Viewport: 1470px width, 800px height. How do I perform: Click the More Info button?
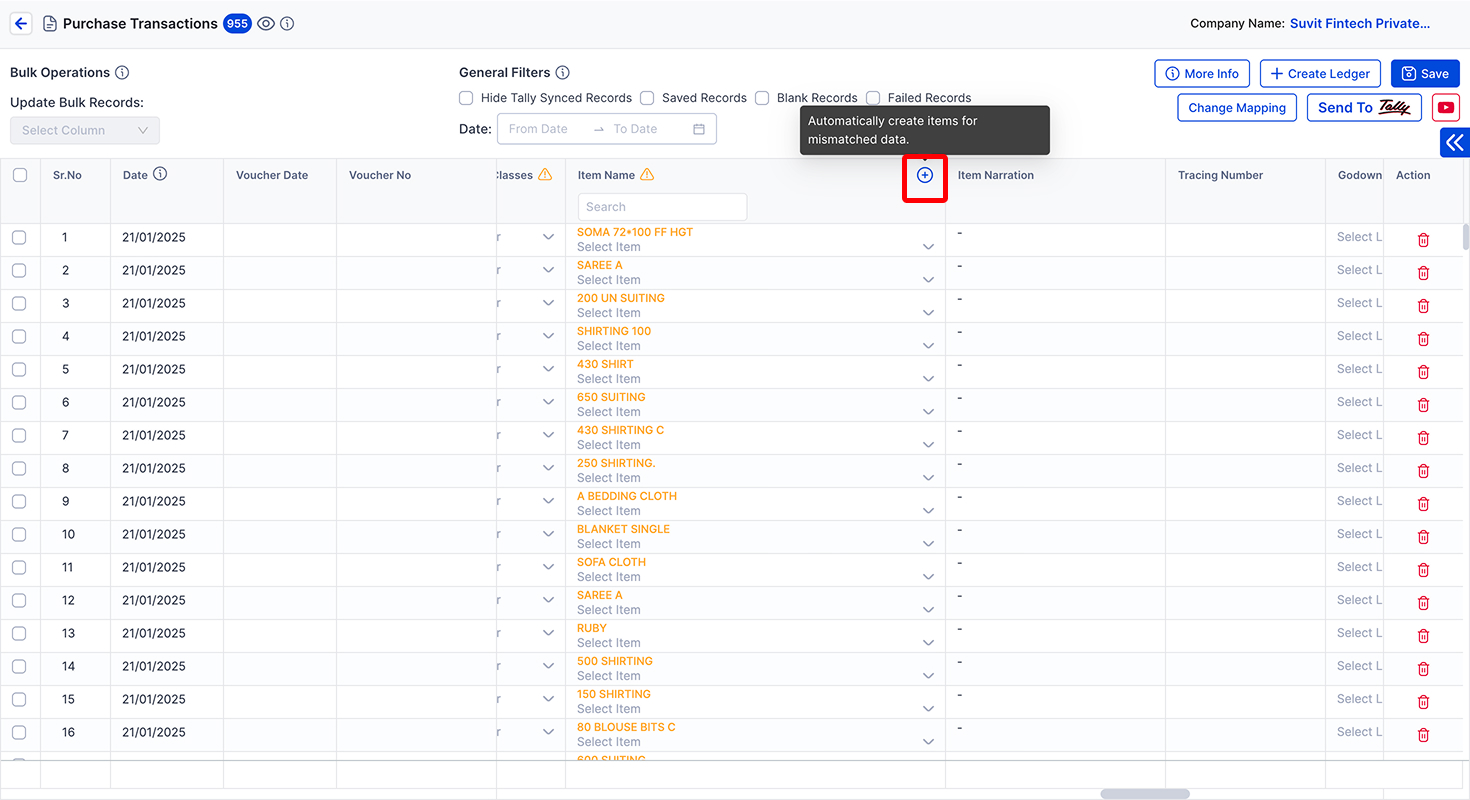1202,73
